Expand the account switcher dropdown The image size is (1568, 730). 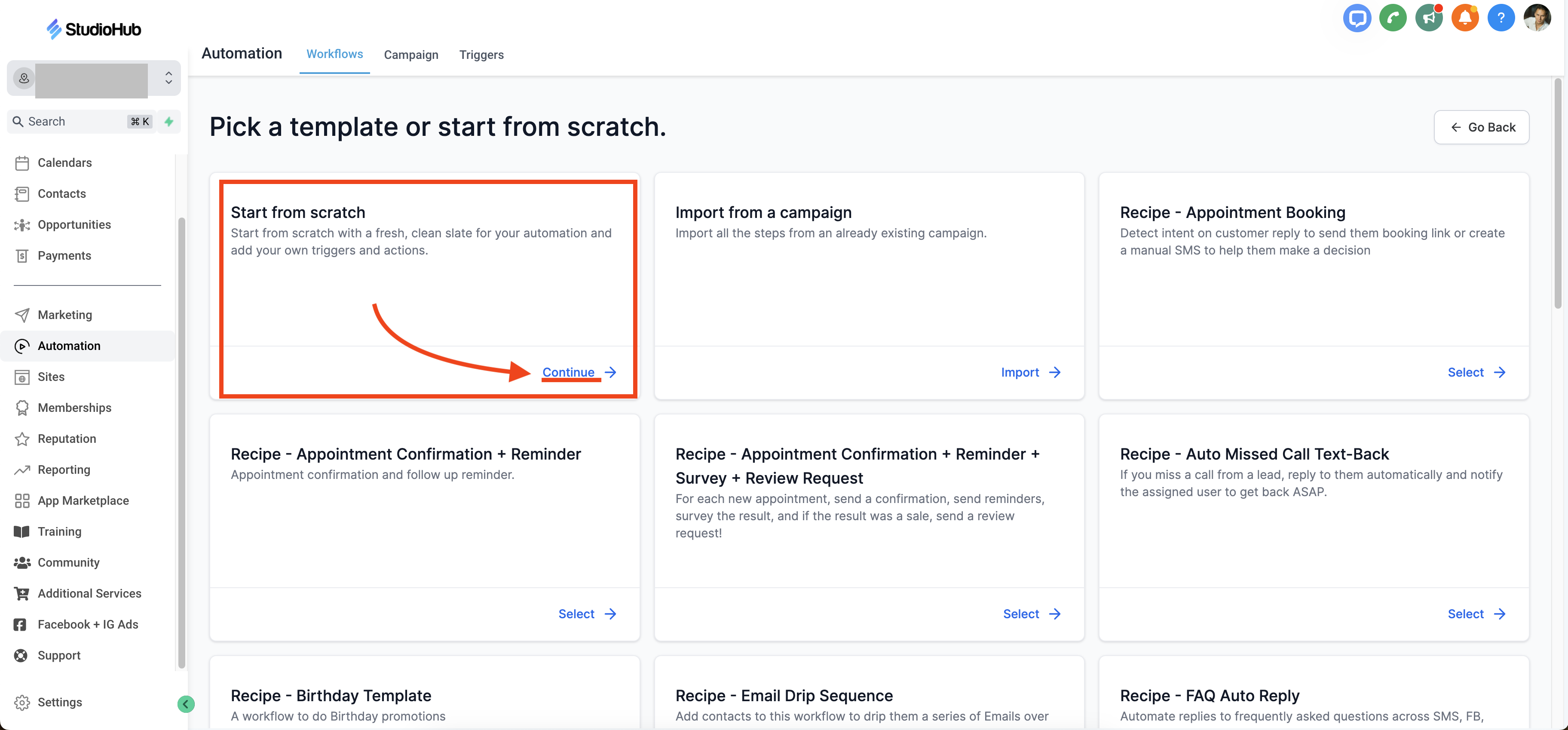coord(168,78)
